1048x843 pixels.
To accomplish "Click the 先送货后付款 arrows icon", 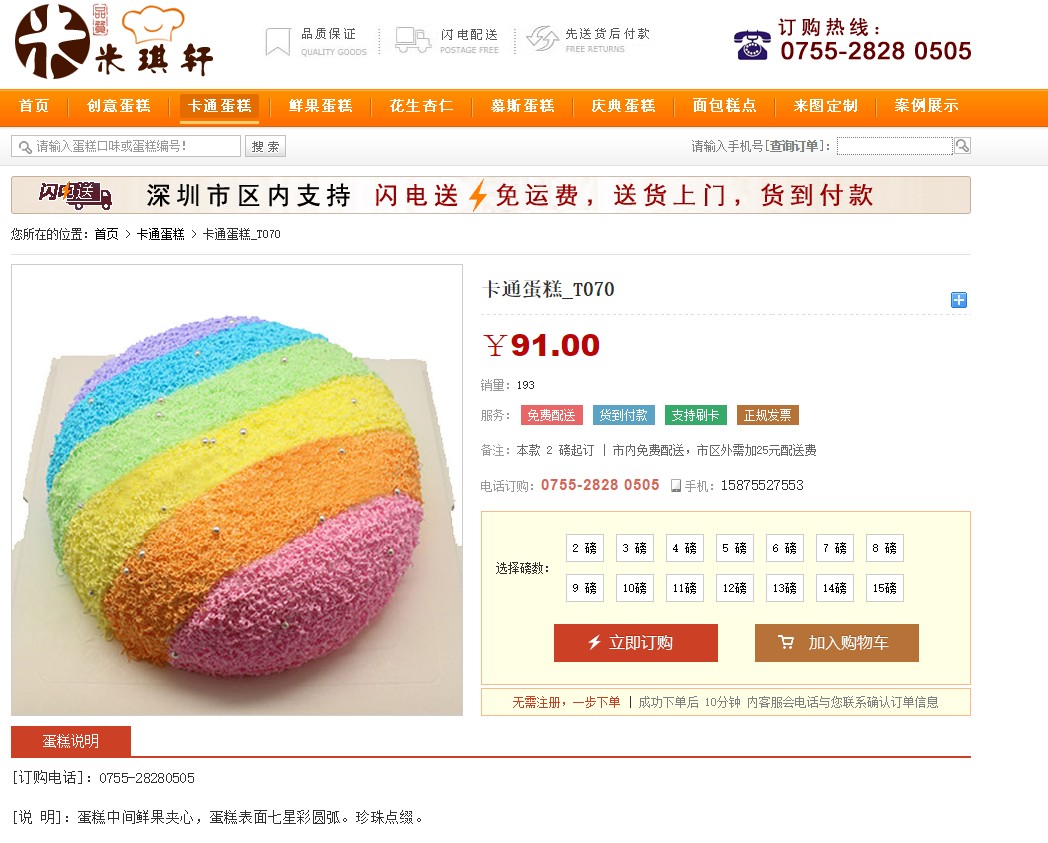I will tap(542, 39).
